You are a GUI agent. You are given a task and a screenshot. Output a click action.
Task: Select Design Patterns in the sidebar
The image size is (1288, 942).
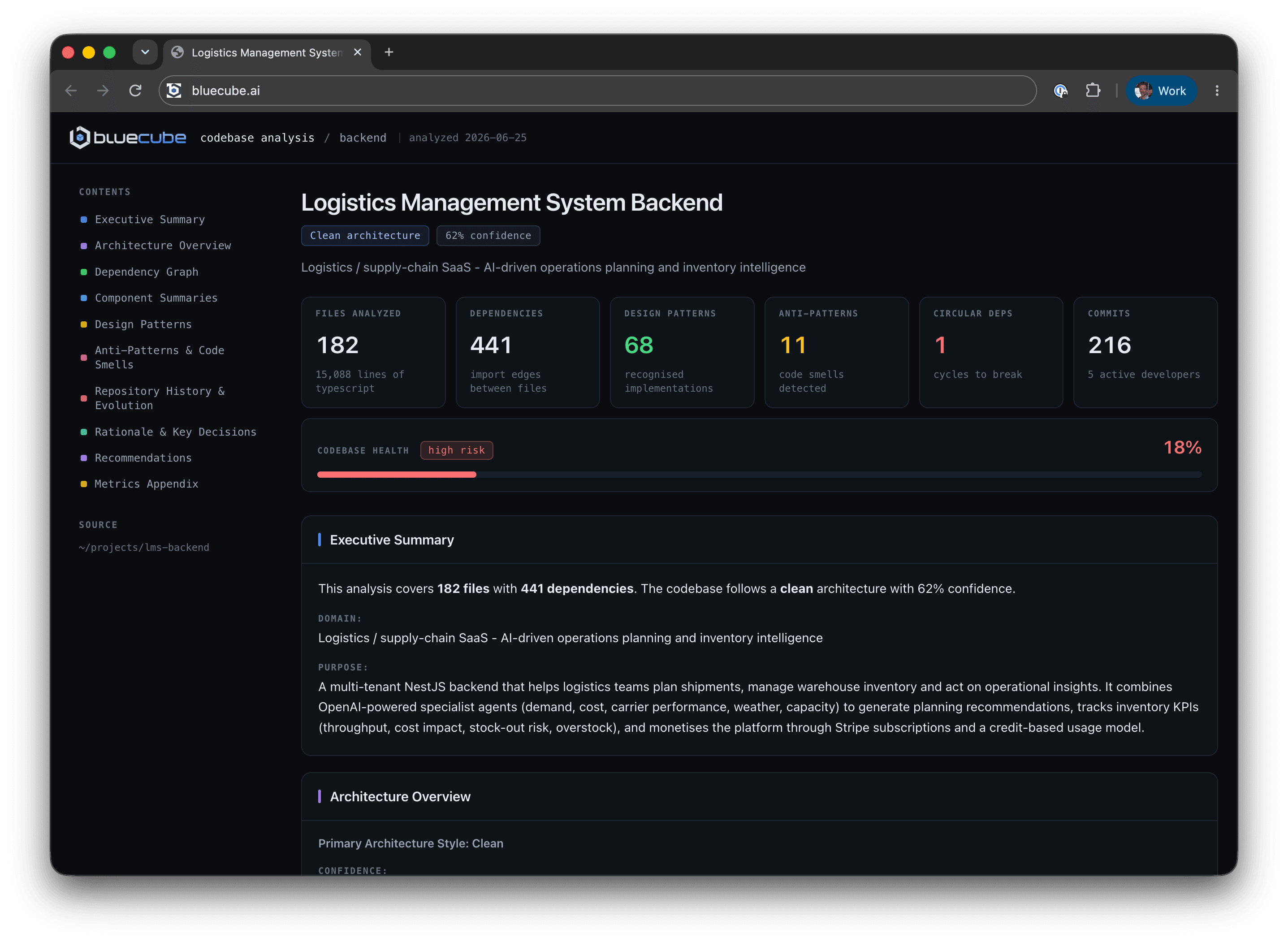point(143,324)
